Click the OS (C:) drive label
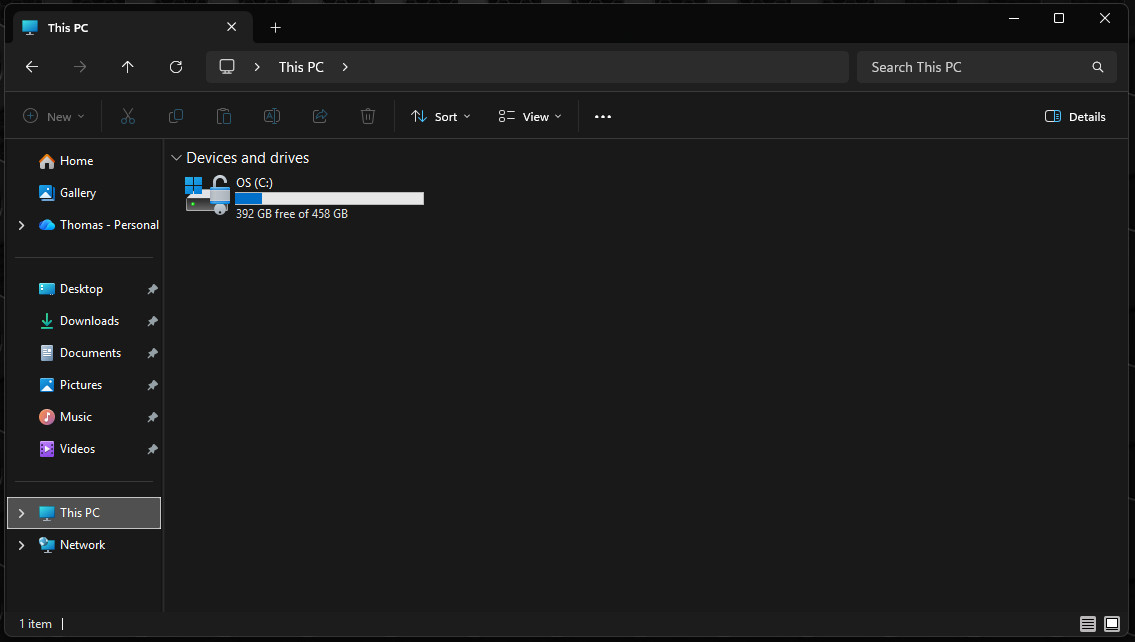 click(x=254, y=182)
